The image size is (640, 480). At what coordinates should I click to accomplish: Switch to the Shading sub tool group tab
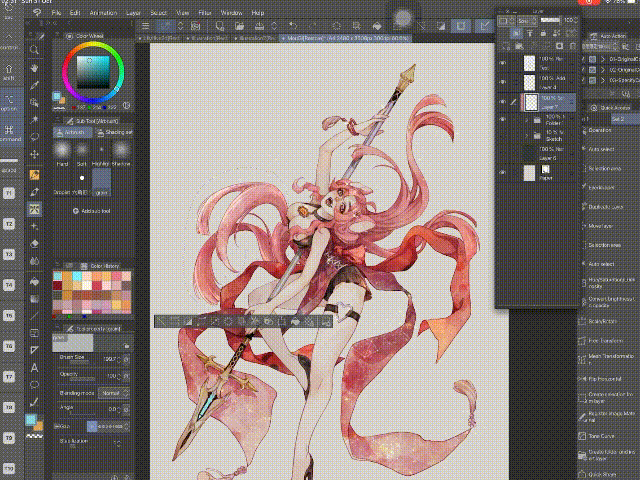pyautogui.click(x=114, y=133)
